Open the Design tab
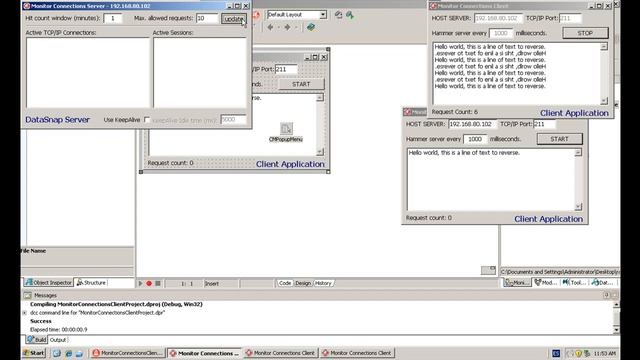 coord(303,283)
